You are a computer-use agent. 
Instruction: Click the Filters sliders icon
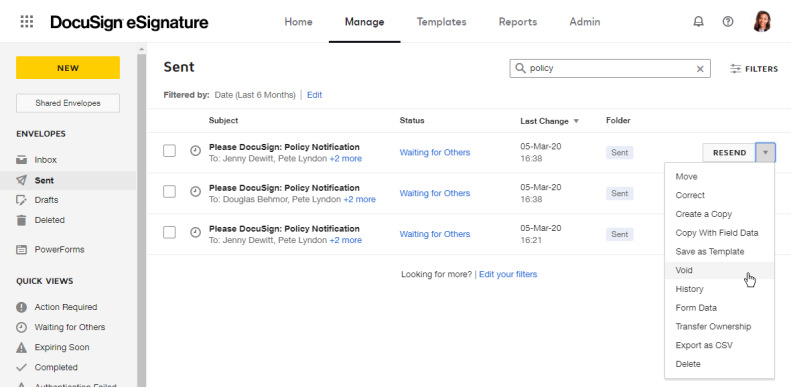coord(736,69)
